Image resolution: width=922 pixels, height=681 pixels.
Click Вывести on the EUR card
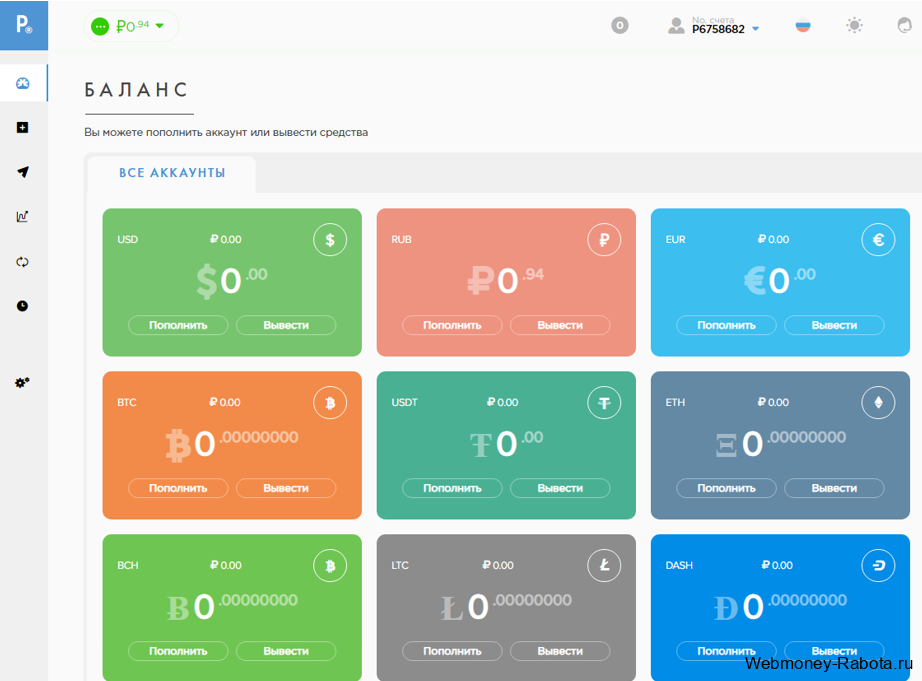[x=834, y=325]
